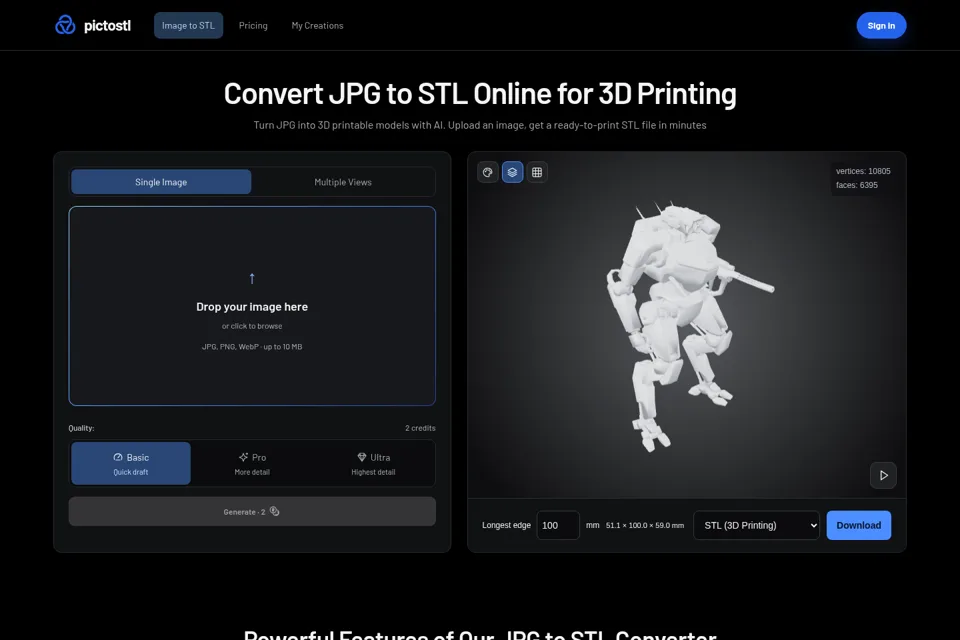960x640 pixels.
Task: Click the Generate button
Action: 252,511
